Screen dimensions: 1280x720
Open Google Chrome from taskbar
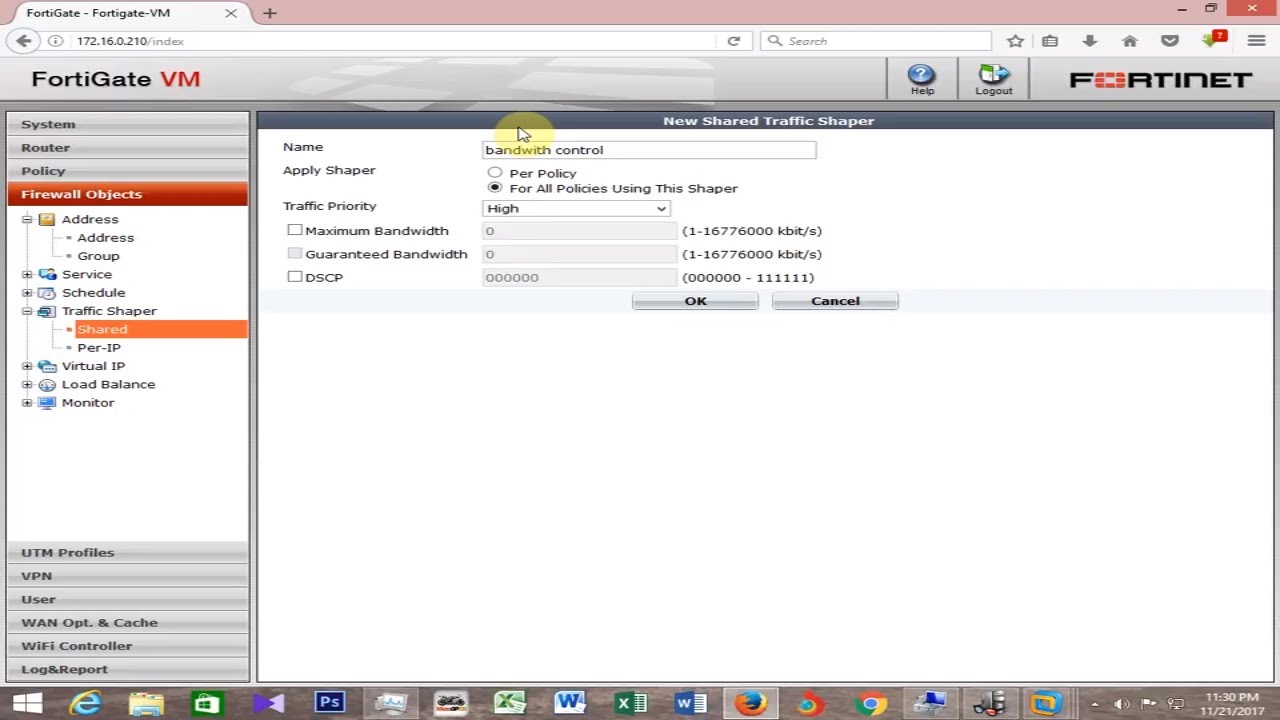[871, 703]
